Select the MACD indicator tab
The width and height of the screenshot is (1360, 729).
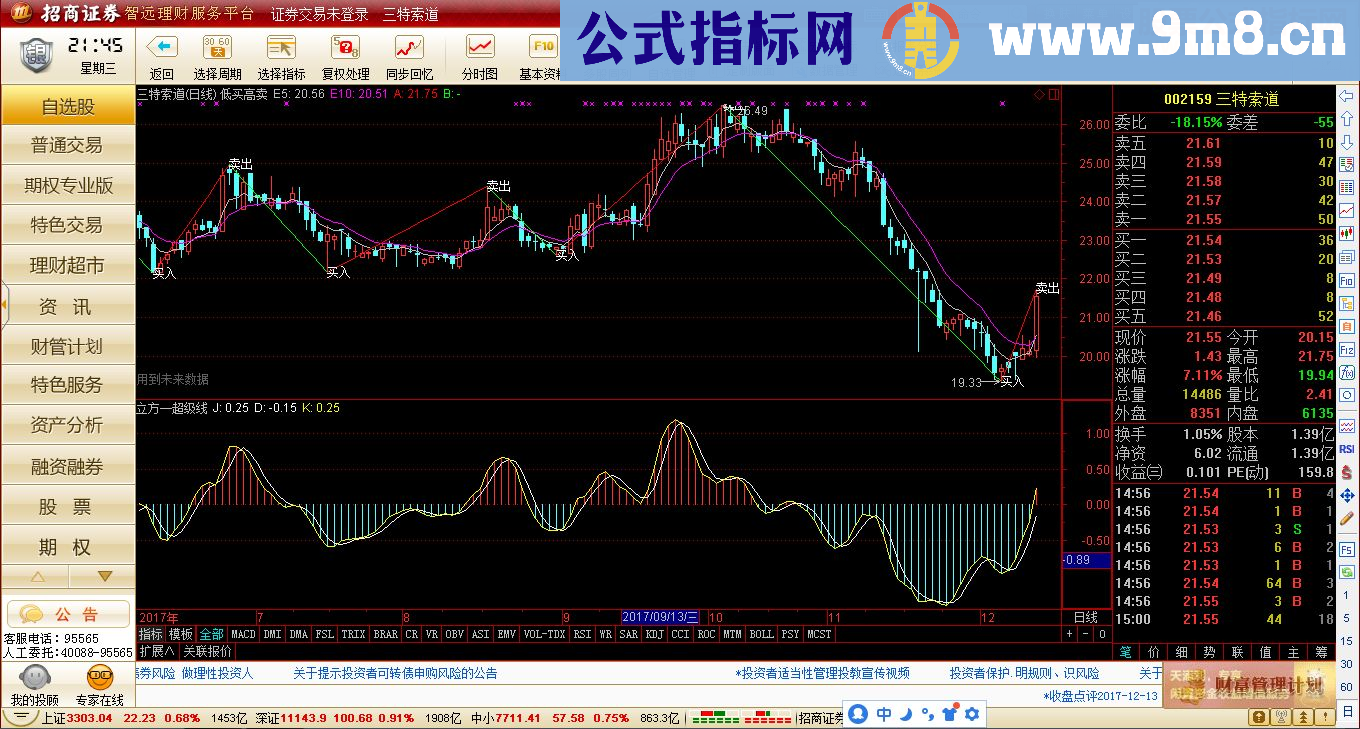point(244,634)
